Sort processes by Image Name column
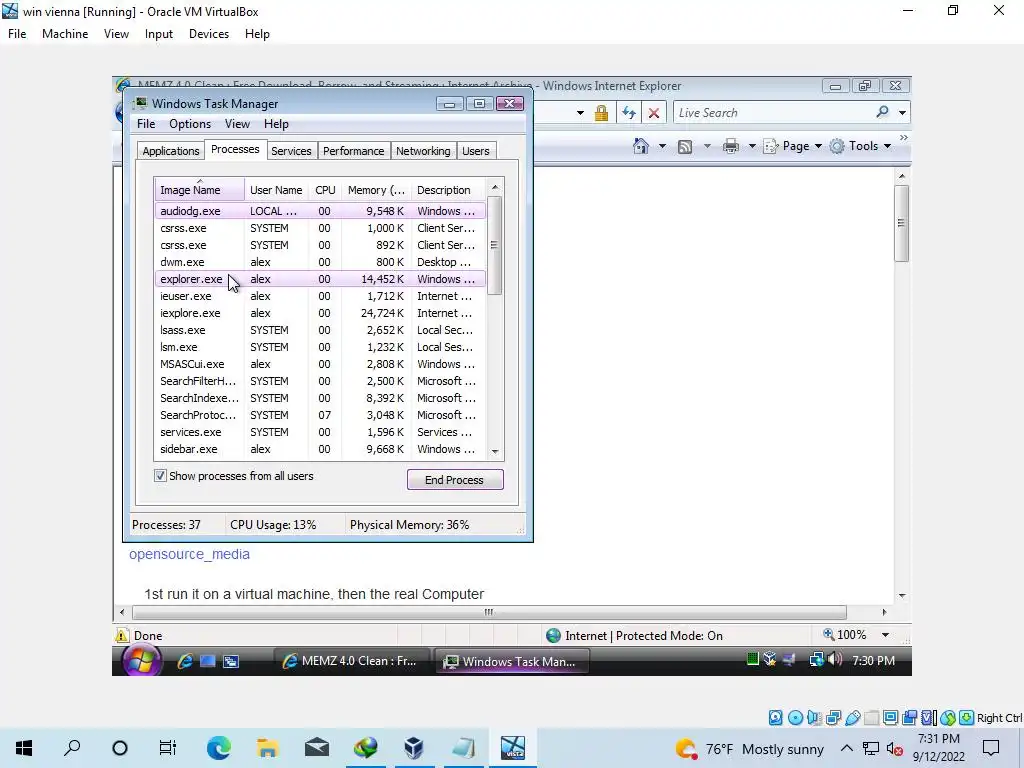This screenshot has height=768, width=1024. point(199,189)
